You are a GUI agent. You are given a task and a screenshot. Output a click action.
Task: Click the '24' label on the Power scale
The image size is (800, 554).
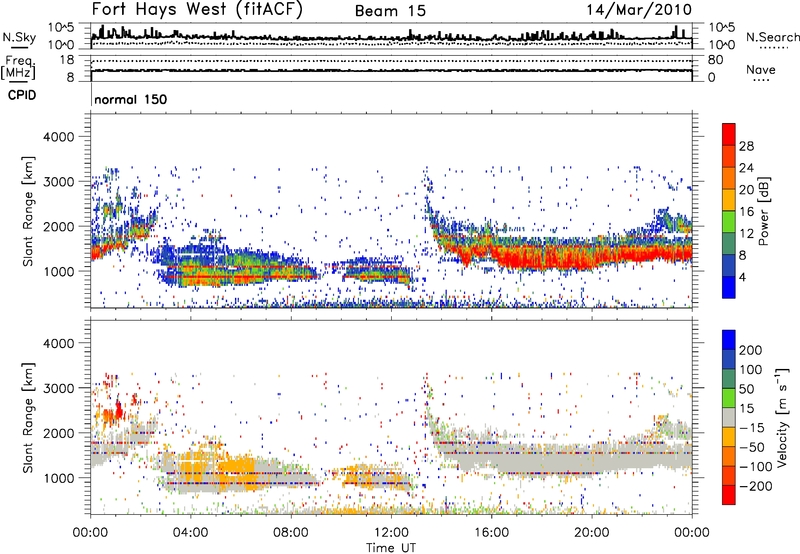click(x=746, y=168)
